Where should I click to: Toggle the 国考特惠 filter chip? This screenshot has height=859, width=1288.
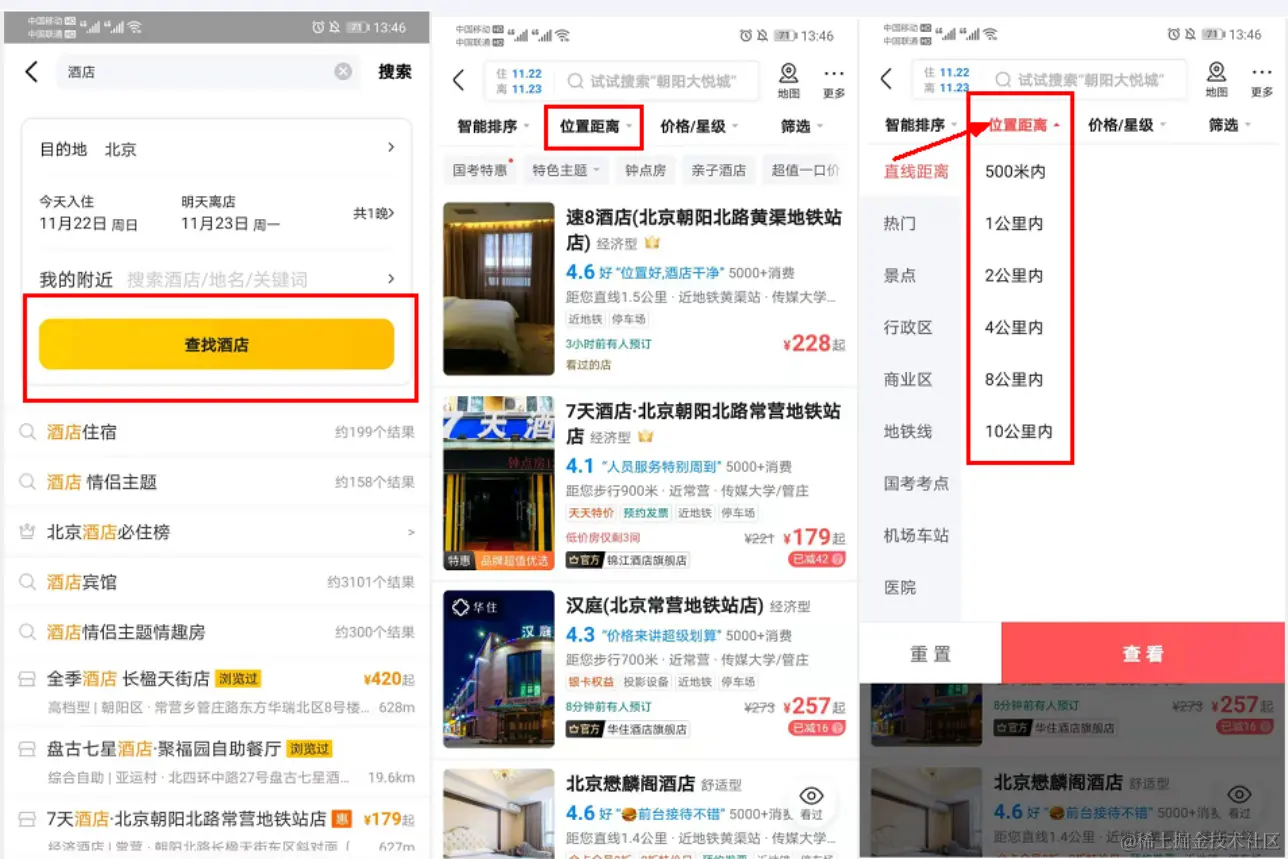tap(479, 170)
